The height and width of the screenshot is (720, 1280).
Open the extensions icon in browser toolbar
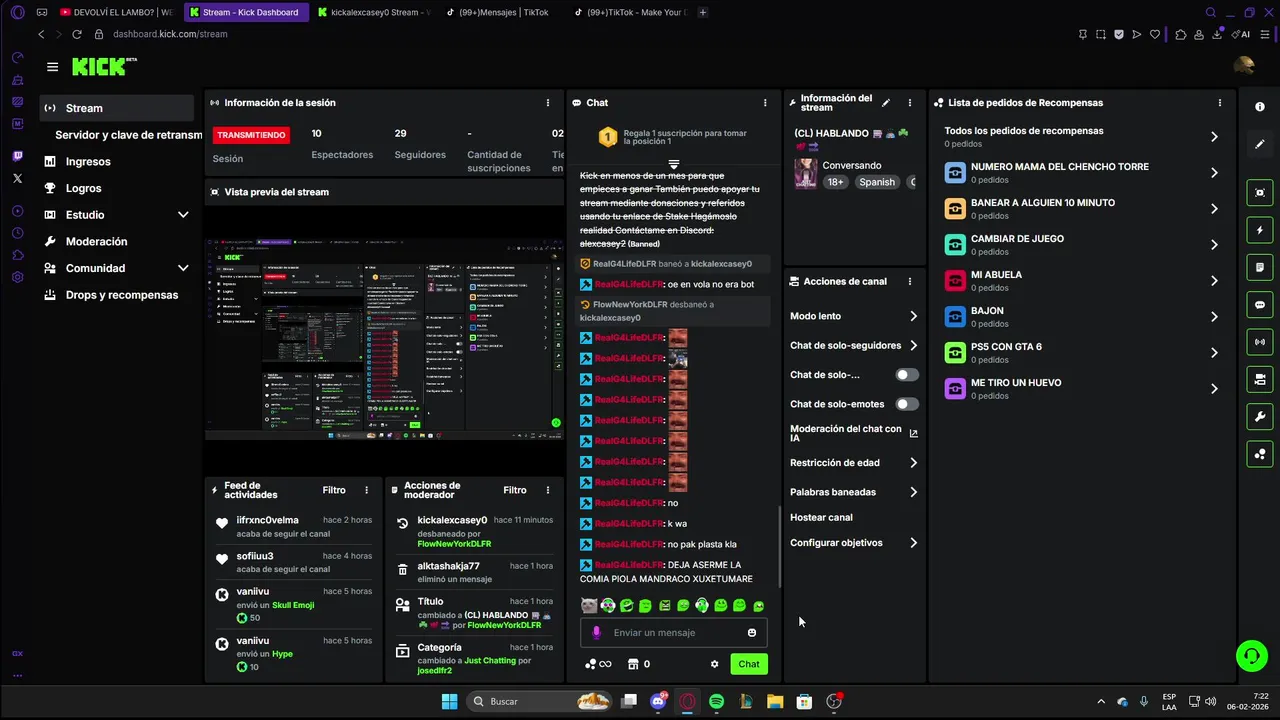[x=1181, y=34]
